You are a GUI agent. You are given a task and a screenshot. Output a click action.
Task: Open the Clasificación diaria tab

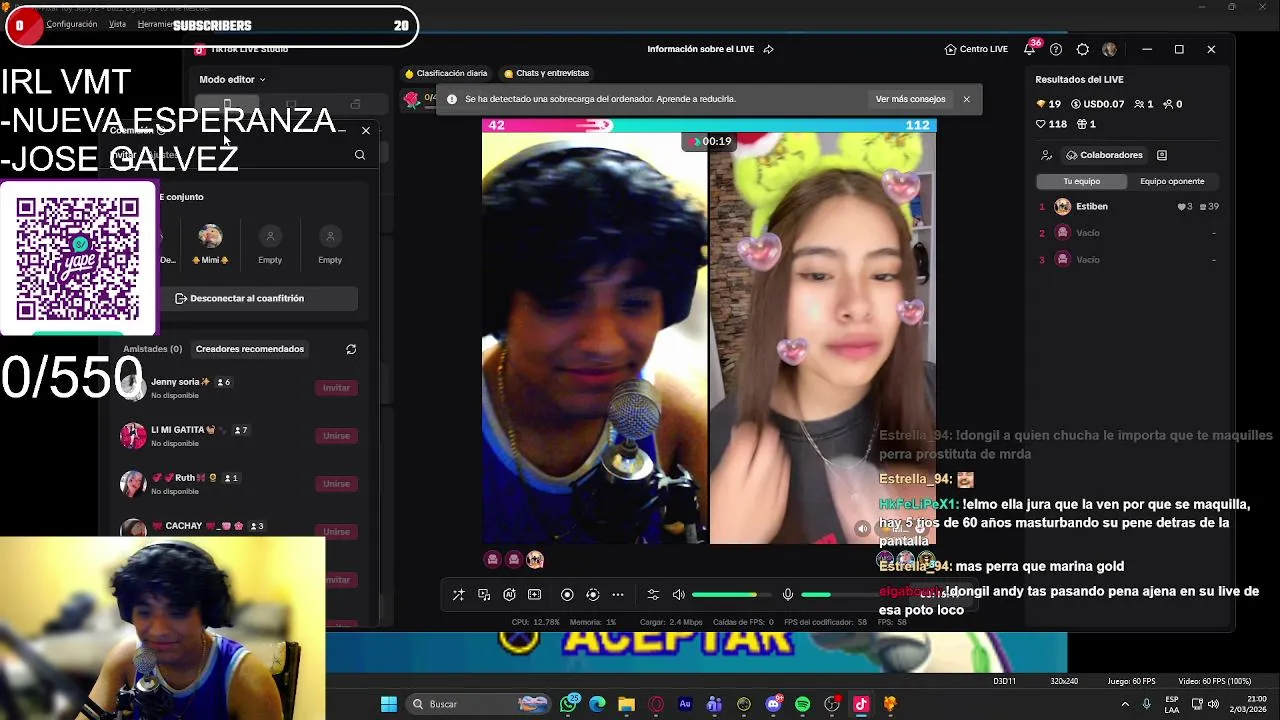click(446, 73)
